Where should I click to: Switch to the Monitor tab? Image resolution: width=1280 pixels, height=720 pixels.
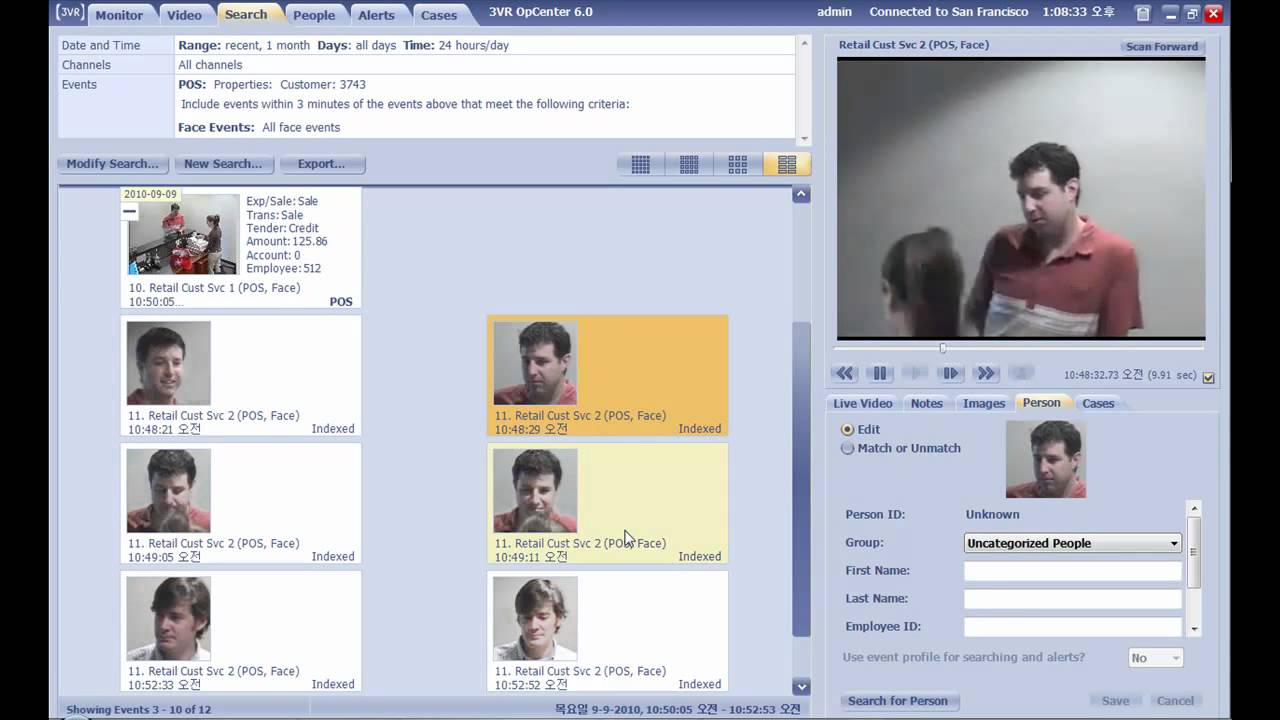tap(119, 15)
